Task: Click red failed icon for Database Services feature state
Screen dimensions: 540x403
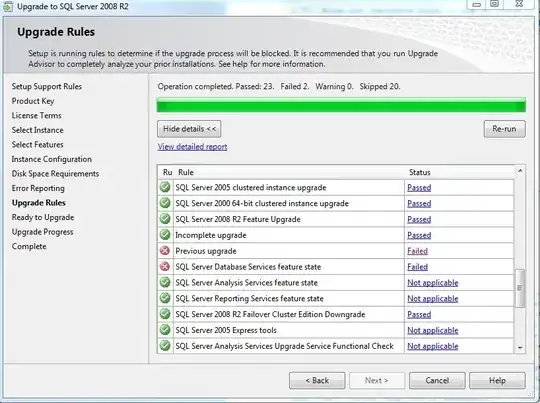Action: coord(165,267)
